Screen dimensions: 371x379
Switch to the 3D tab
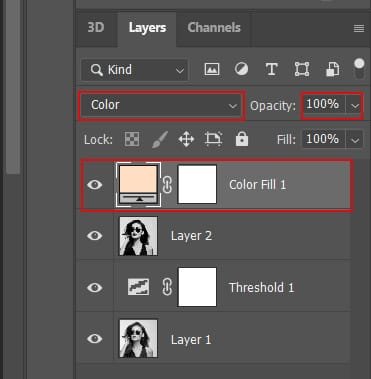coord(96,28)
